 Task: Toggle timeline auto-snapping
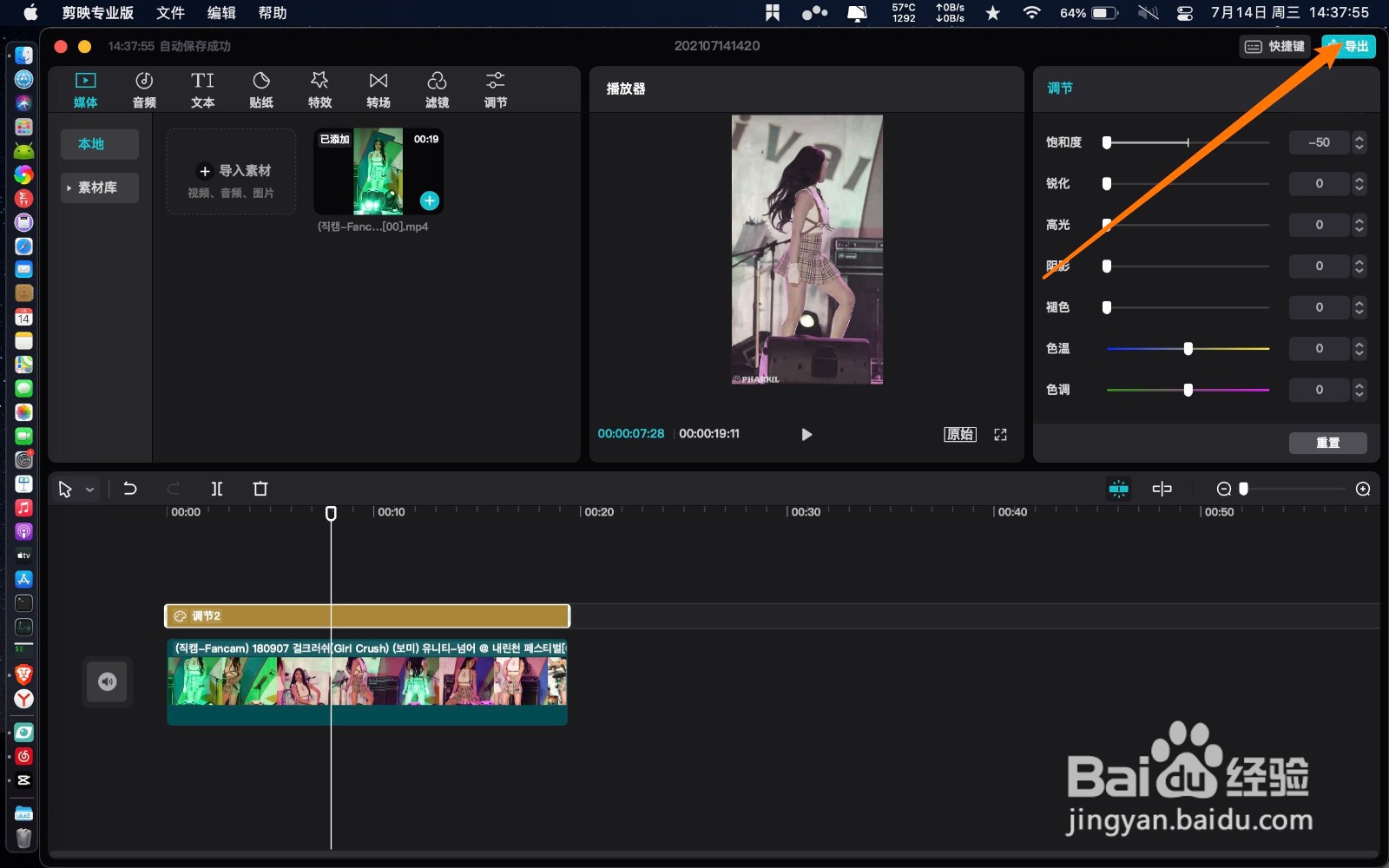pyautogui.click(x=1119, y=489)
